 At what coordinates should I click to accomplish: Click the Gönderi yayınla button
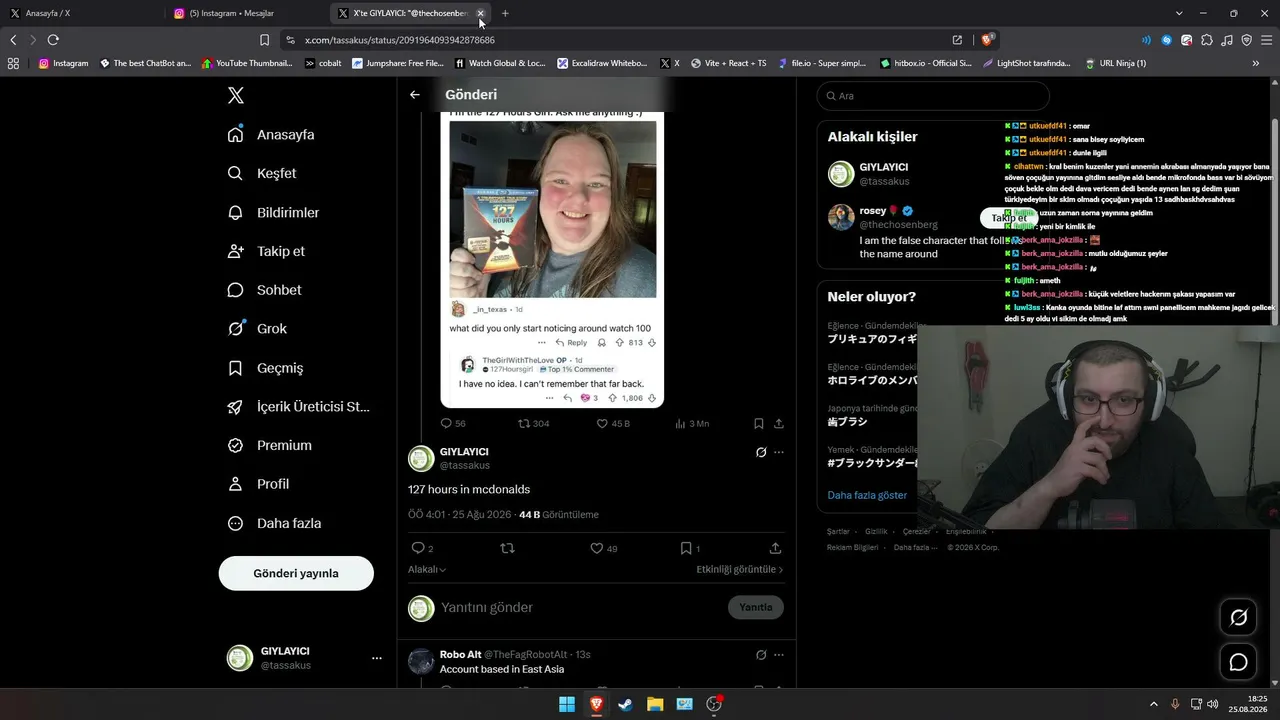coord(296,573)
